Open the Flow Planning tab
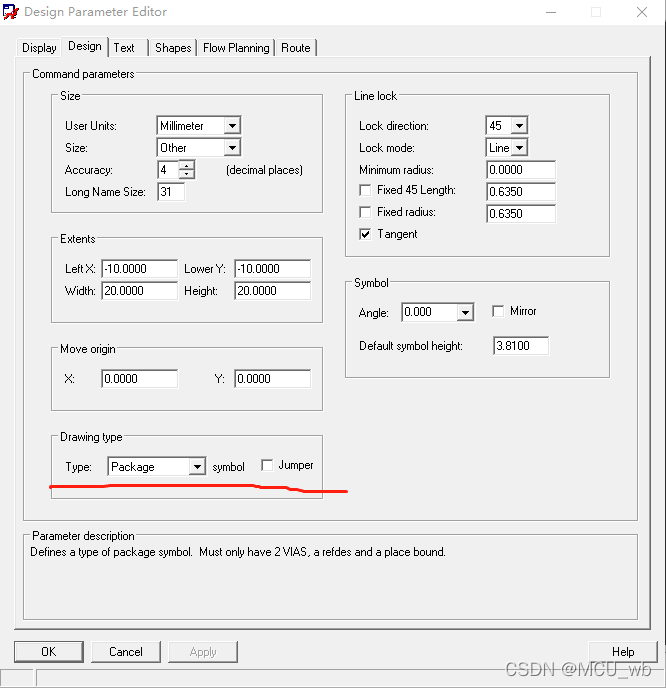 pyautogui.click(x=236, y=48)
